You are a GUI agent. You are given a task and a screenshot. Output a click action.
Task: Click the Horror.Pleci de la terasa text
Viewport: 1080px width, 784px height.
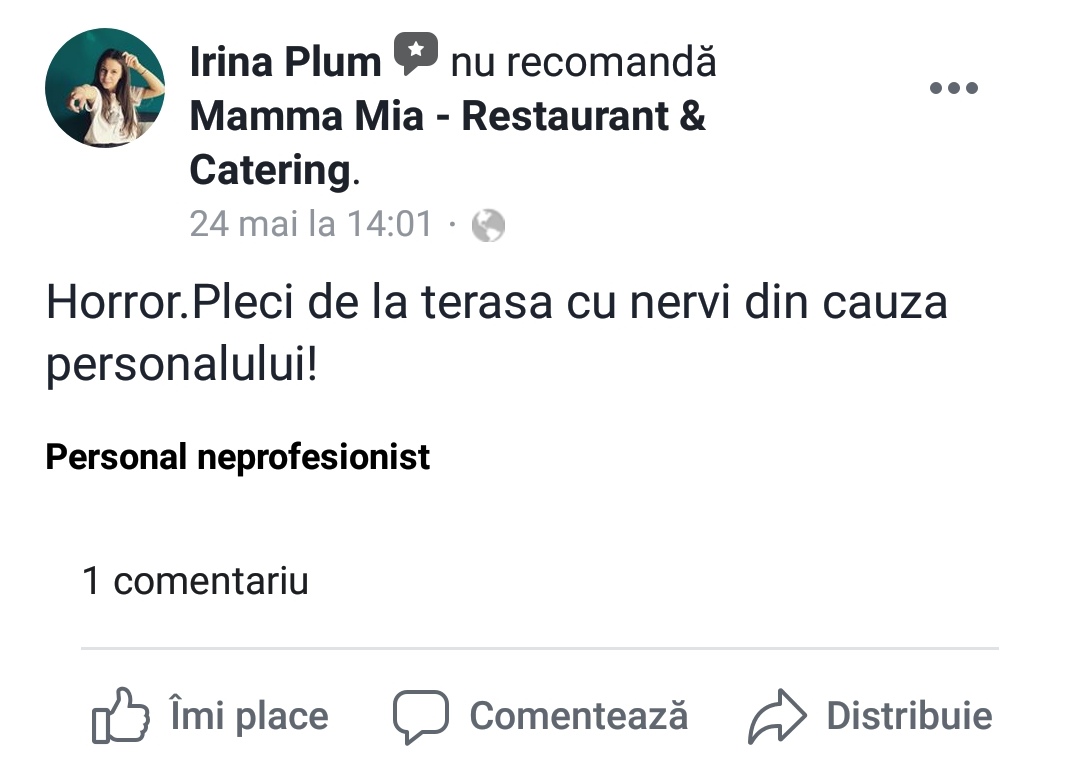300,302
